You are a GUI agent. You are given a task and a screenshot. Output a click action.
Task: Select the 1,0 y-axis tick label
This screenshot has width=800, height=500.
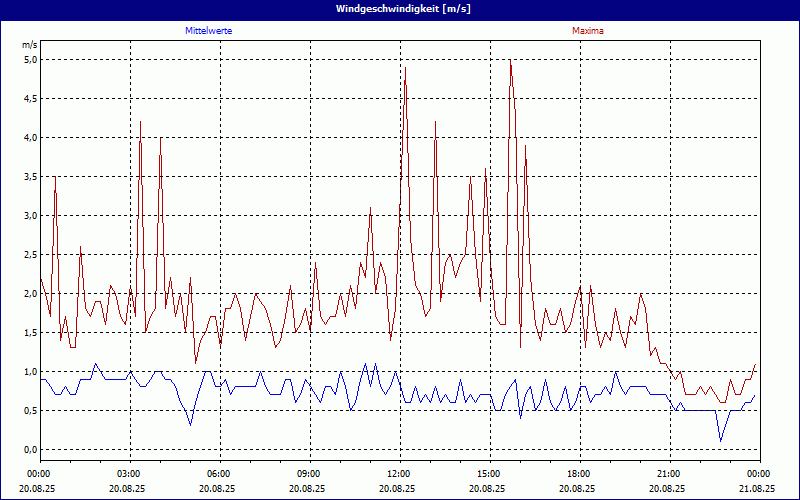(30, 371)
